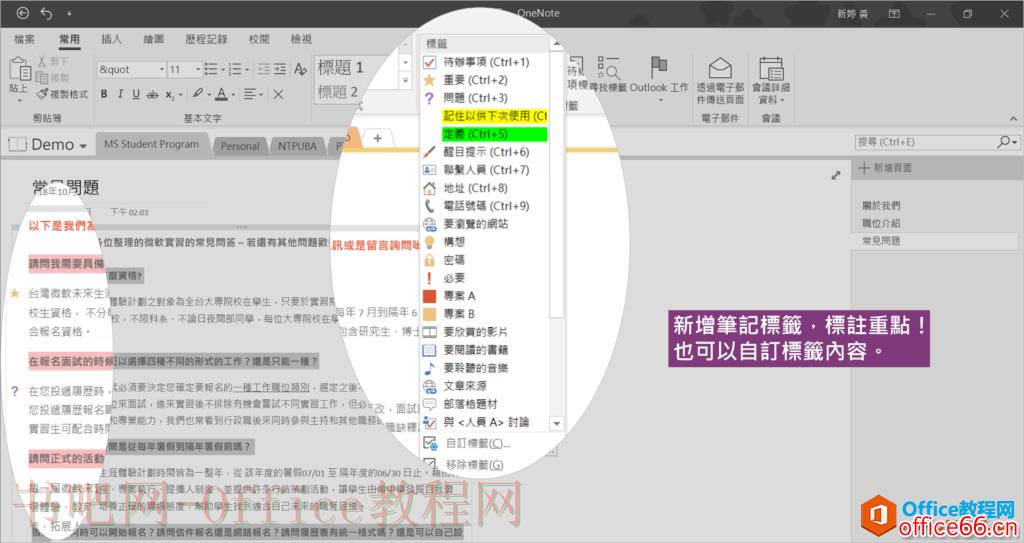
Task: Toggle Underline formatting
Action: tap(136, 94)
